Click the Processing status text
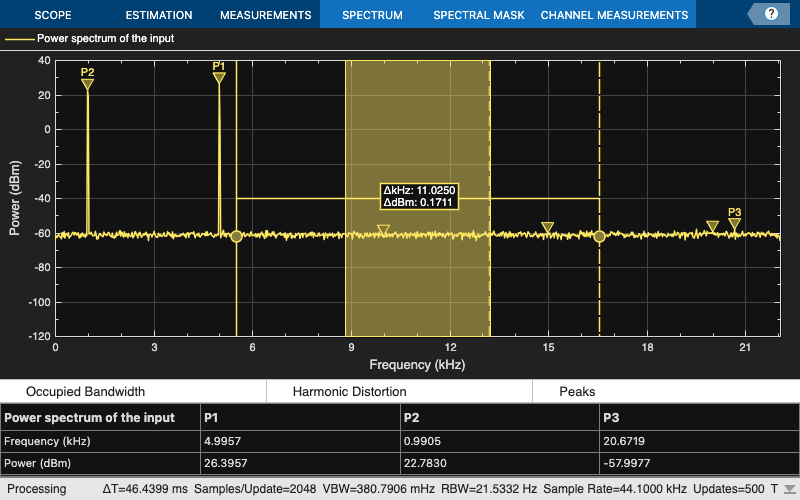Image resolution: width=800 pixels, height=500 pixels. tap(36, 489)
